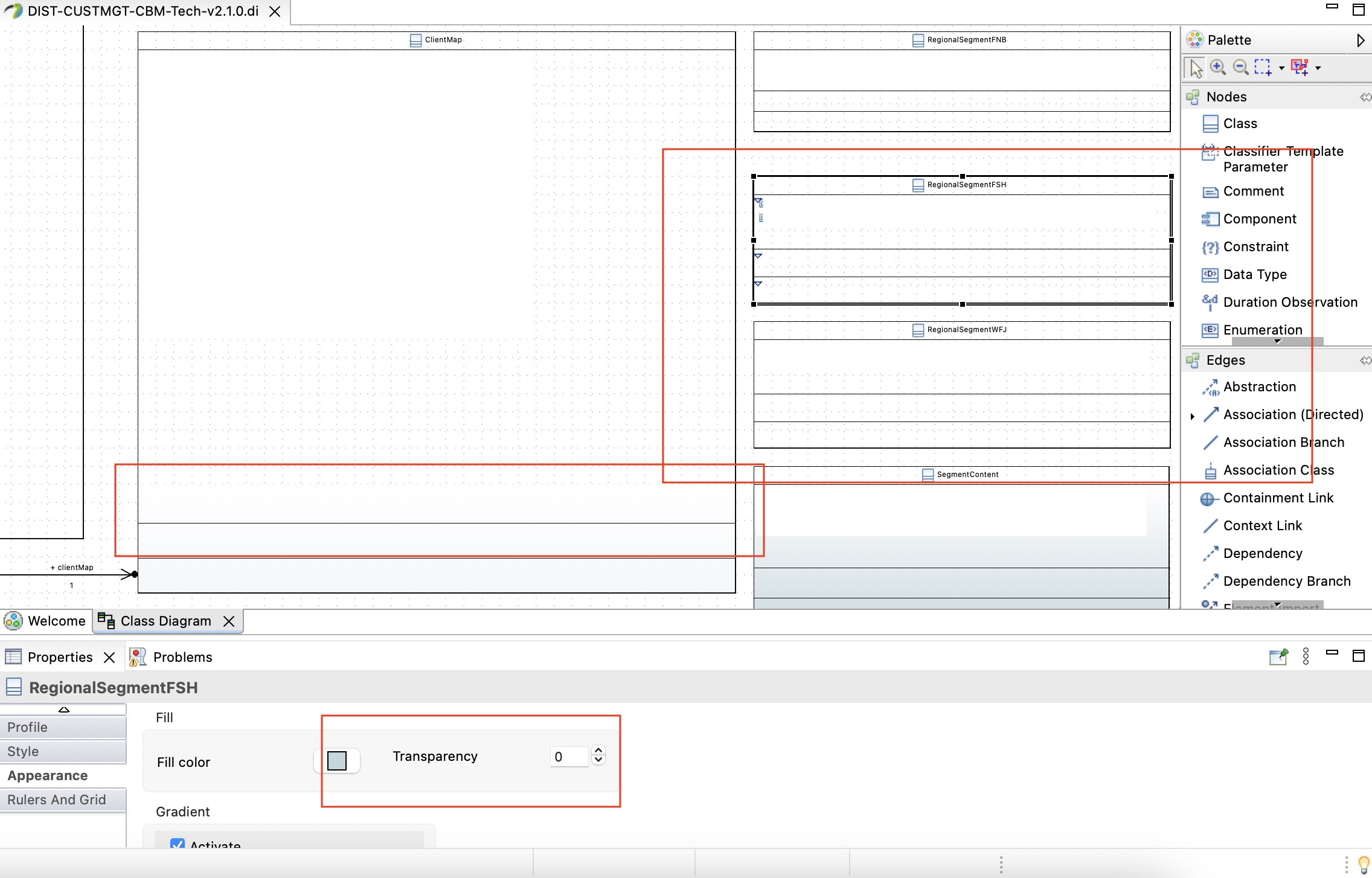Open the Fill color swatch picker
This screenshot has width=1372, height=878.
coord(337,761)
